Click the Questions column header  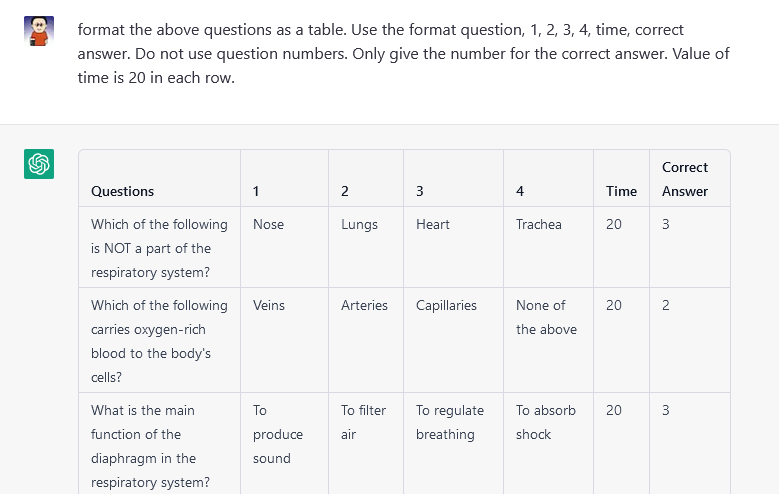tap(122, 191)
